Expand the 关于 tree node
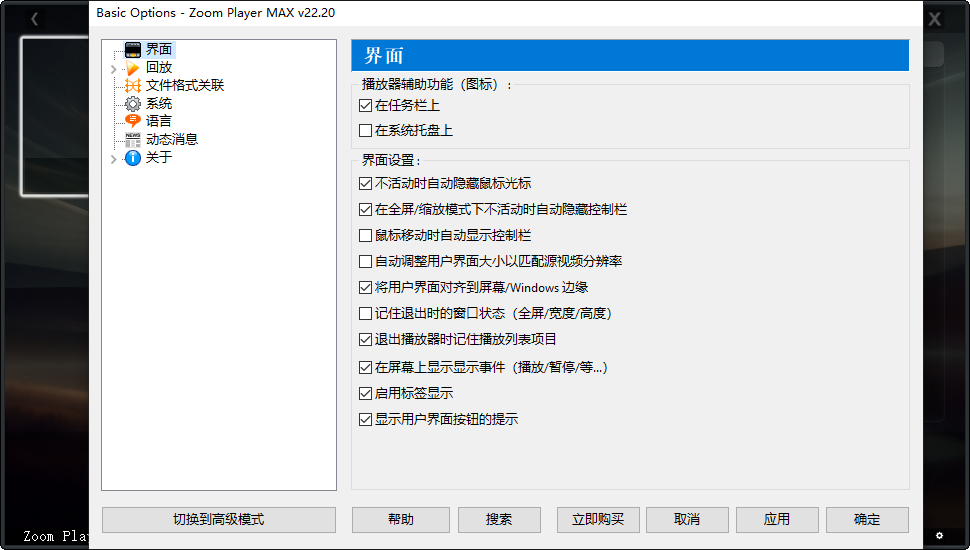Screen dimensions: 970x550 click(x=114, y=159)
